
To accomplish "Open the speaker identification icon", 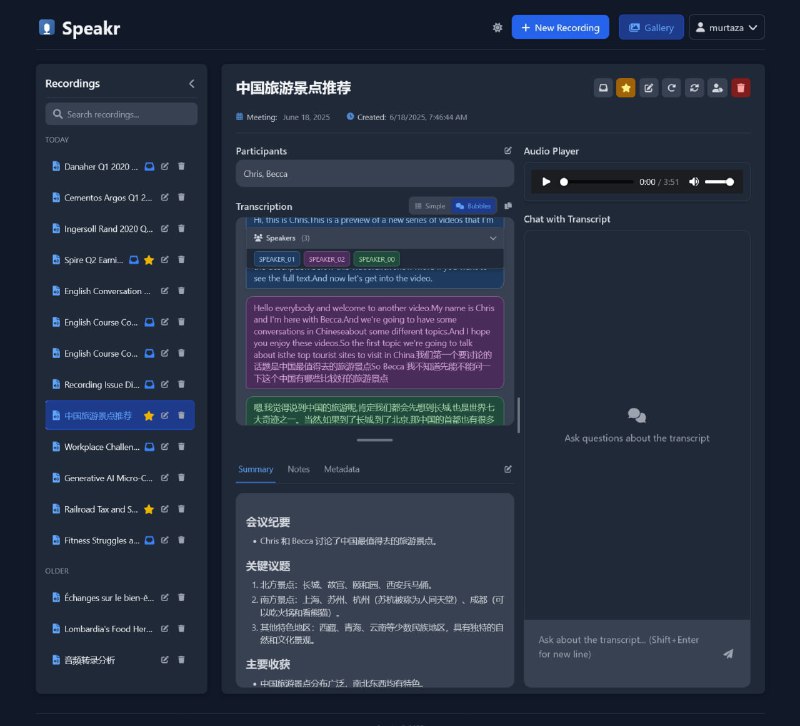I will pos(717,88).
